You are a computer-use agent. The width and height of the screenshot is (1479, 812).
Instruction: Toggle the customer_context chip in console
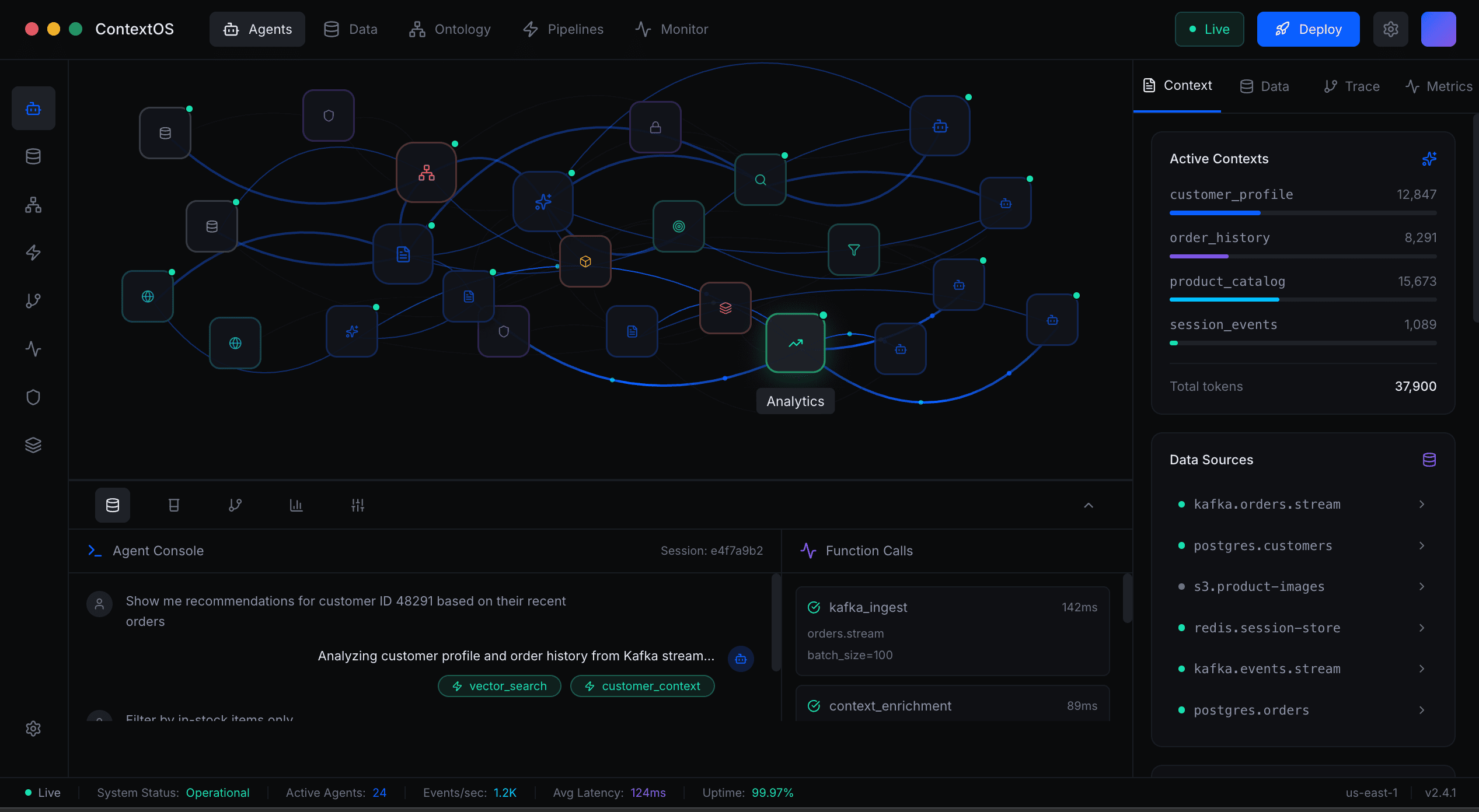pos(642,685)
